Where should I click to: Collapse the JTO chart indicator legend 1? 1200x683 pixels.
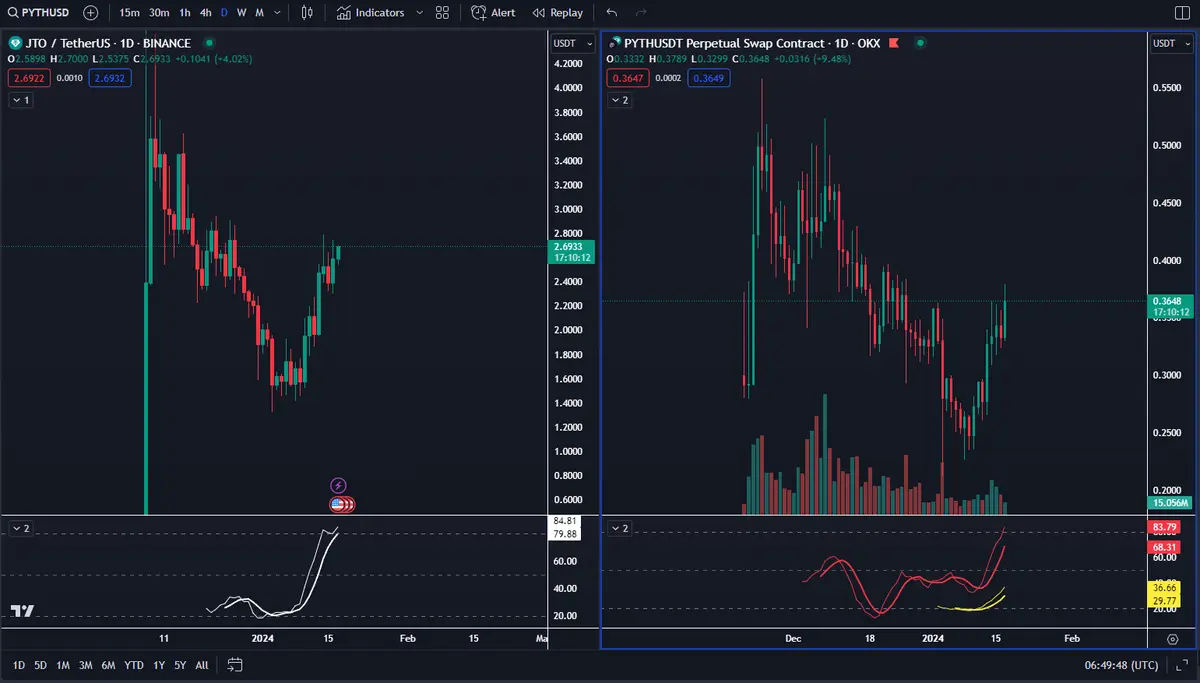click(20, 100)
